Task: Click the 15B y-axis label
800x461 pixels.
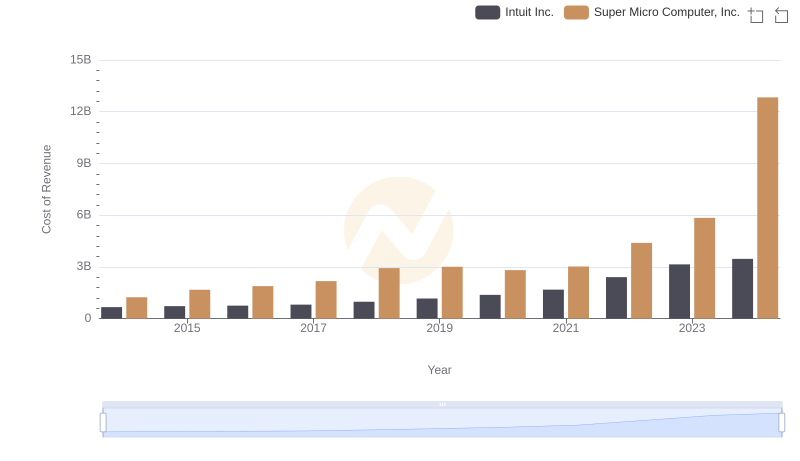Action: pos(81,60)
